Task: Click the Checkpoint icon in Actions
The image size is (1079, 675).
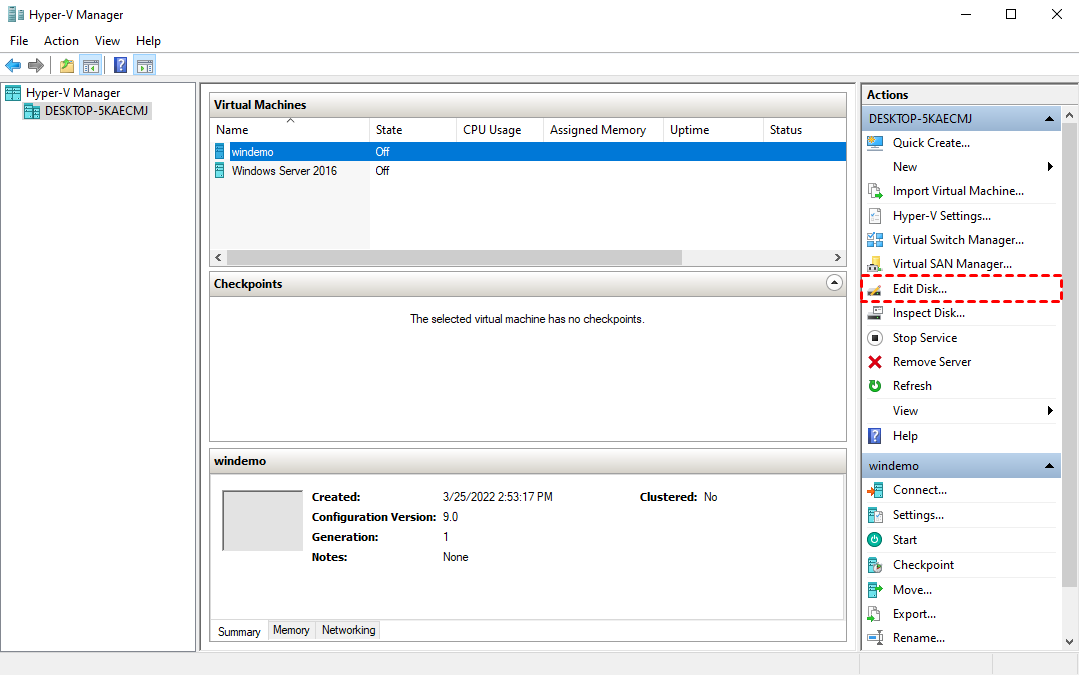Action: (x=875, y=565)
